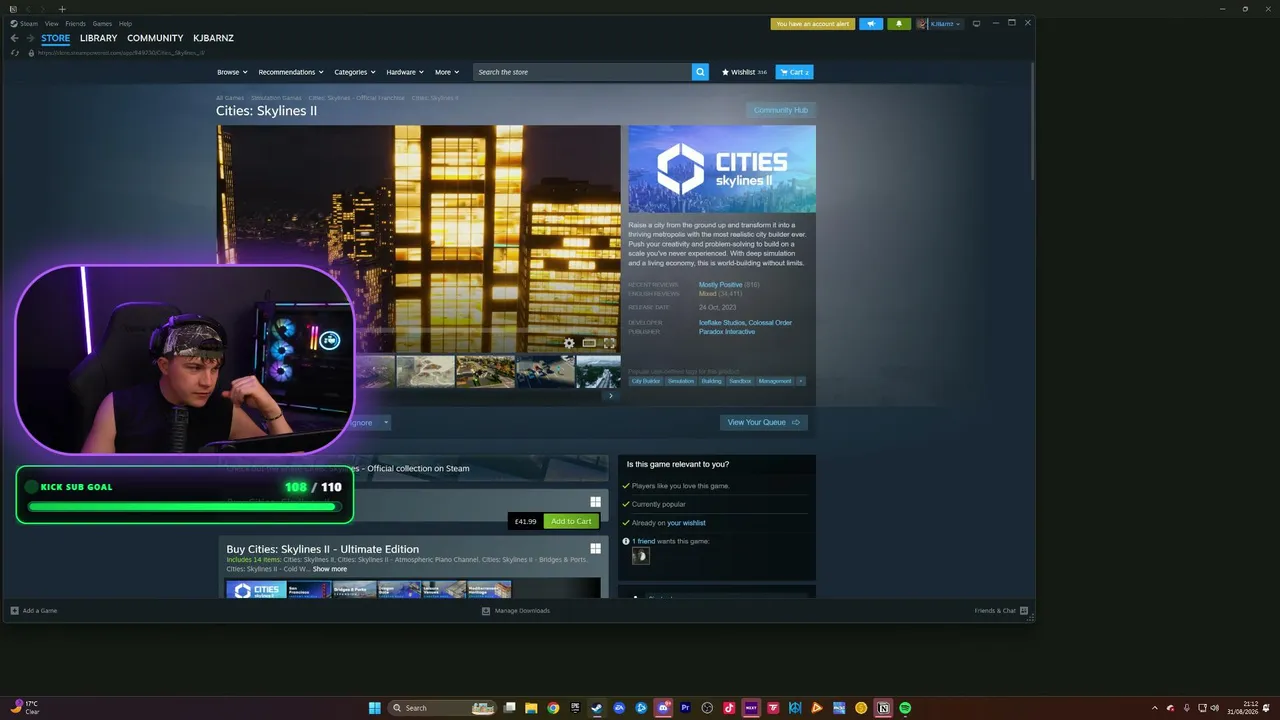The width and height of the screenshot is (1280, 720).
Task: Select the map screenshot thumbnail
Action: coord(426,372)
